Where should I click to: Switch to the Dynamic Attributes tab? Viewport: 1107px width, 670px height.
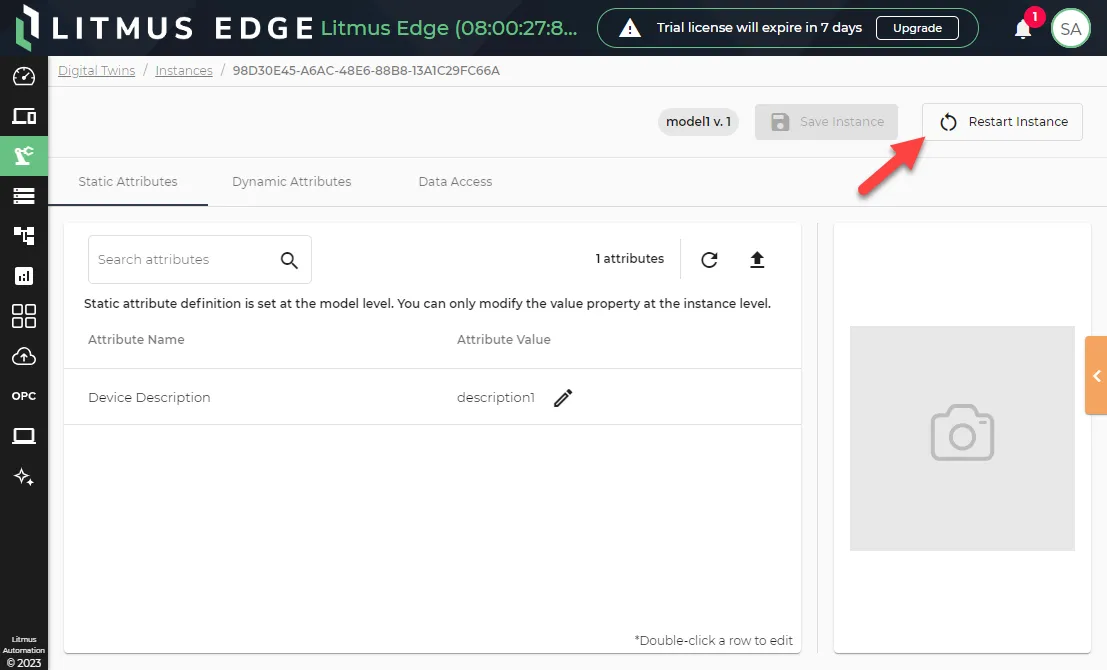click(x=292, y=181)
